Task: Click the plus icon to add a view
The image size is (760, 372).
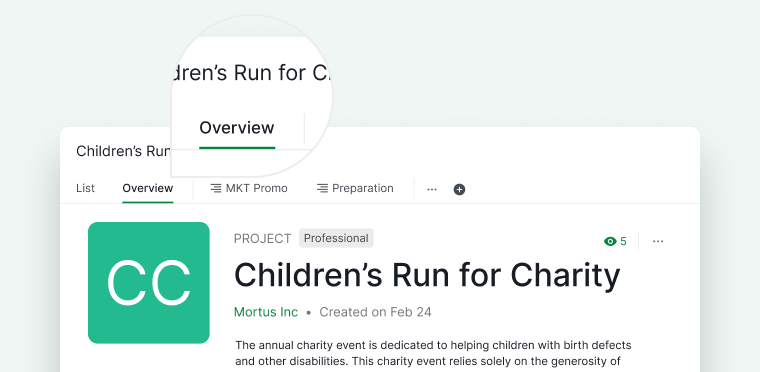Action: click(459, 189)
